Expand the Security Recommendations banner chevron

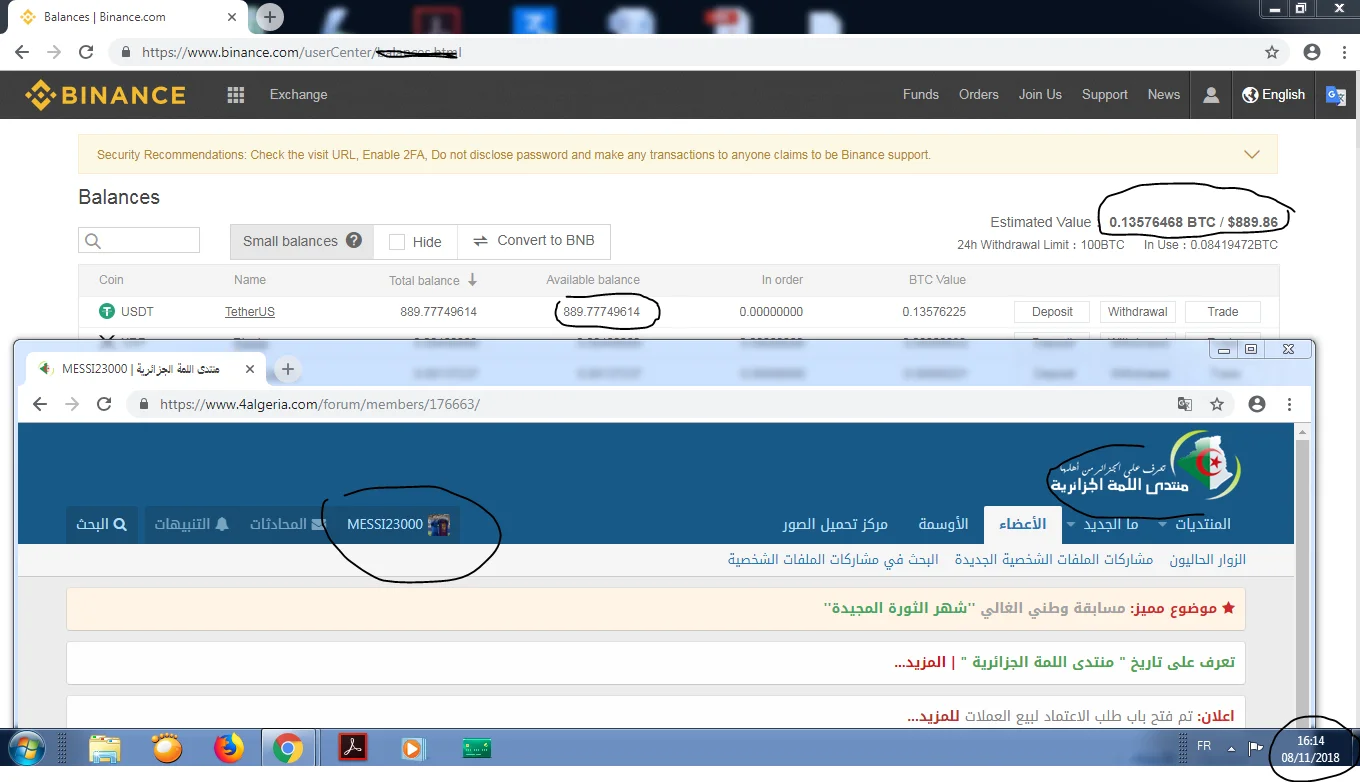pyautogui.click(x=1251, y=155)
